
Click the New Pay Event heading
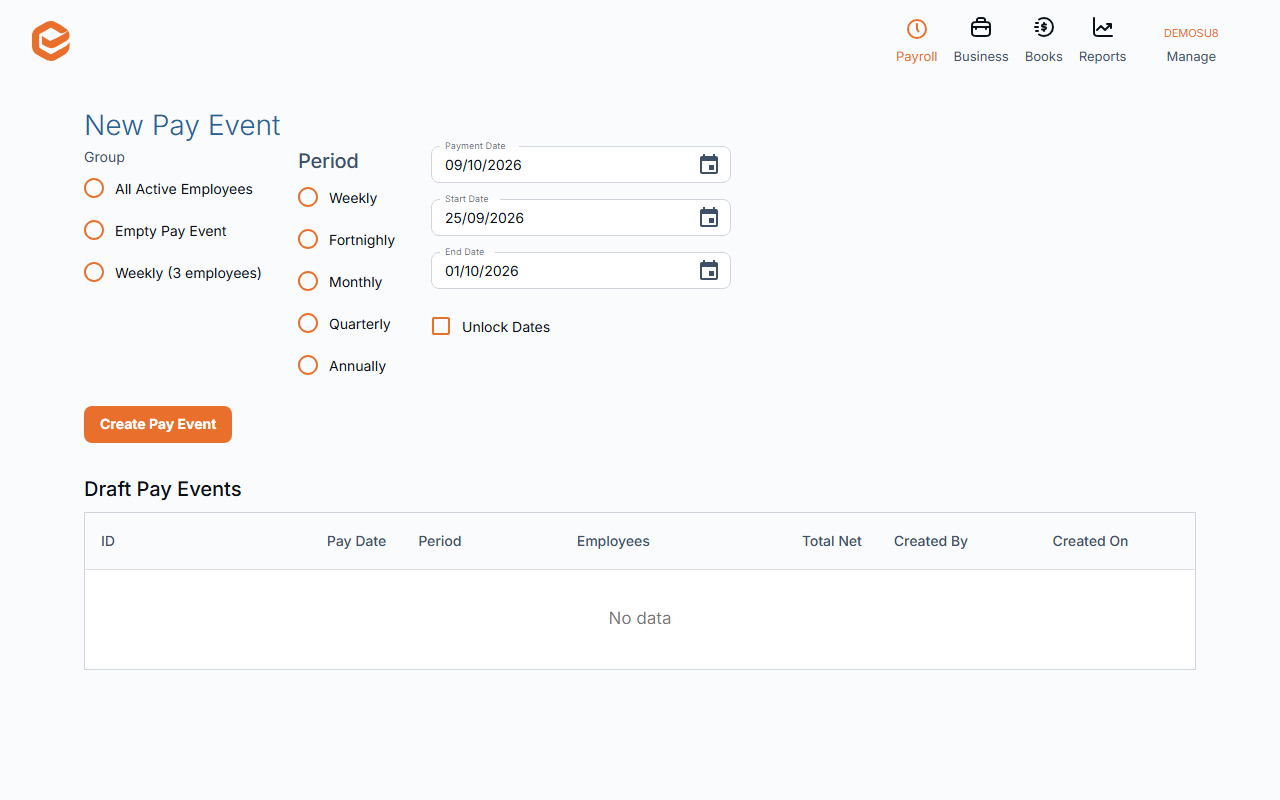click(x=182, y=125)
